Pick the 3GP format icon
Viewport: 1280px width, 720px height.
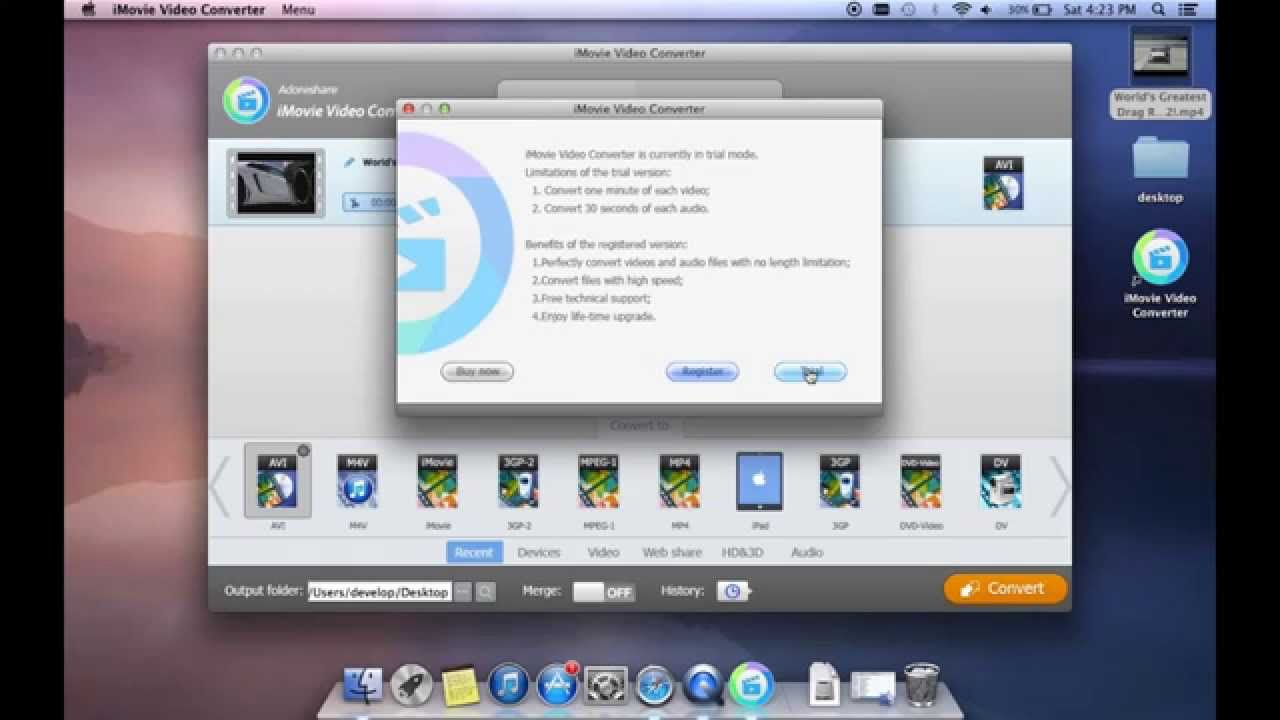pos(840,482)
